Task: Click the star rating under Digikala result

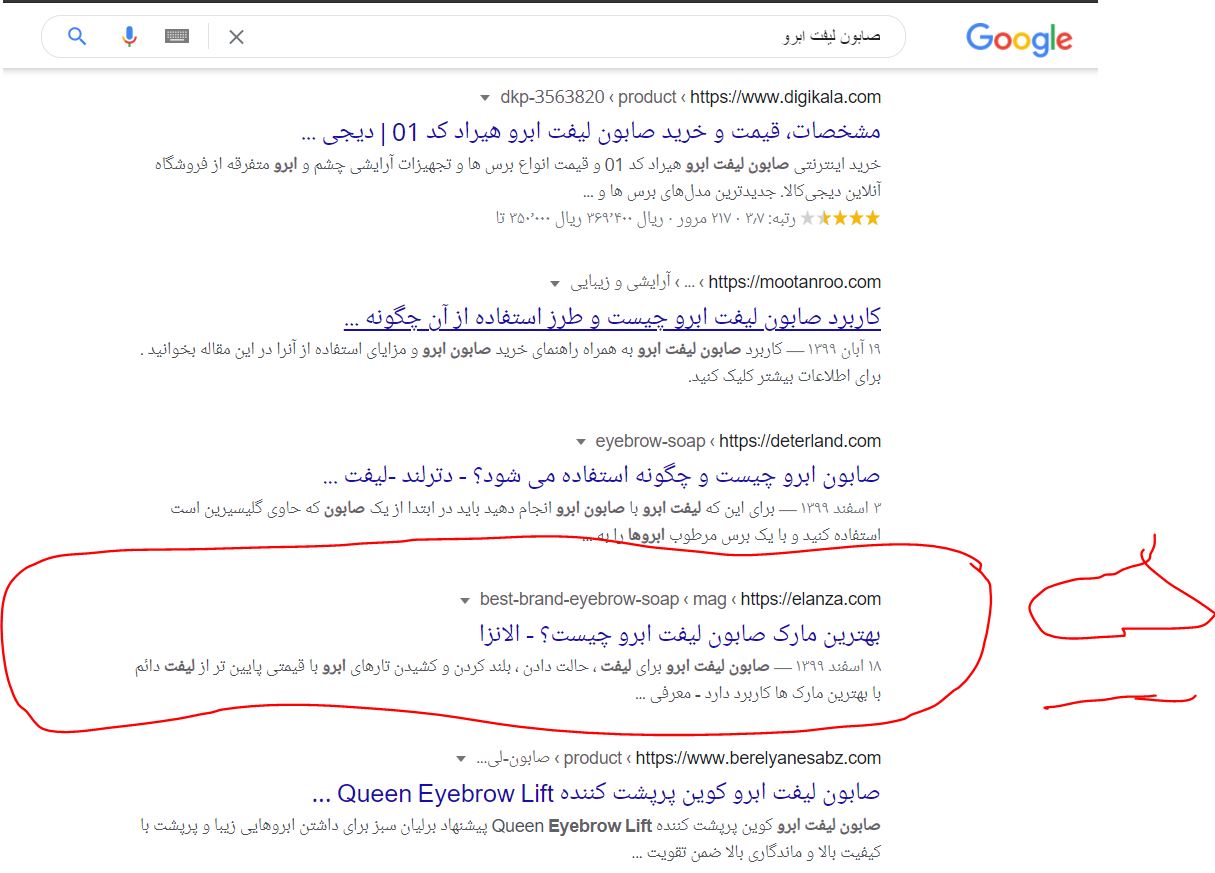Action: pos(841,218)
